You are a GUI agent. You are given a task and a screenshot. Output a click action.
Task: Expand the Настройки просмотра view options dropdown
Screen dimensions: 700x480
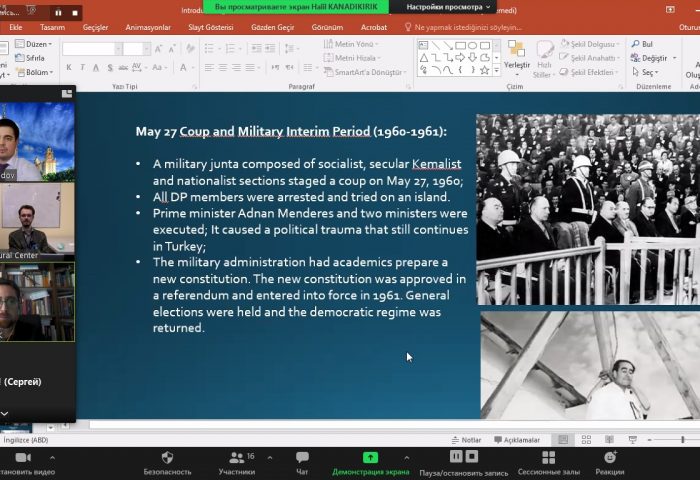point(449,6)
